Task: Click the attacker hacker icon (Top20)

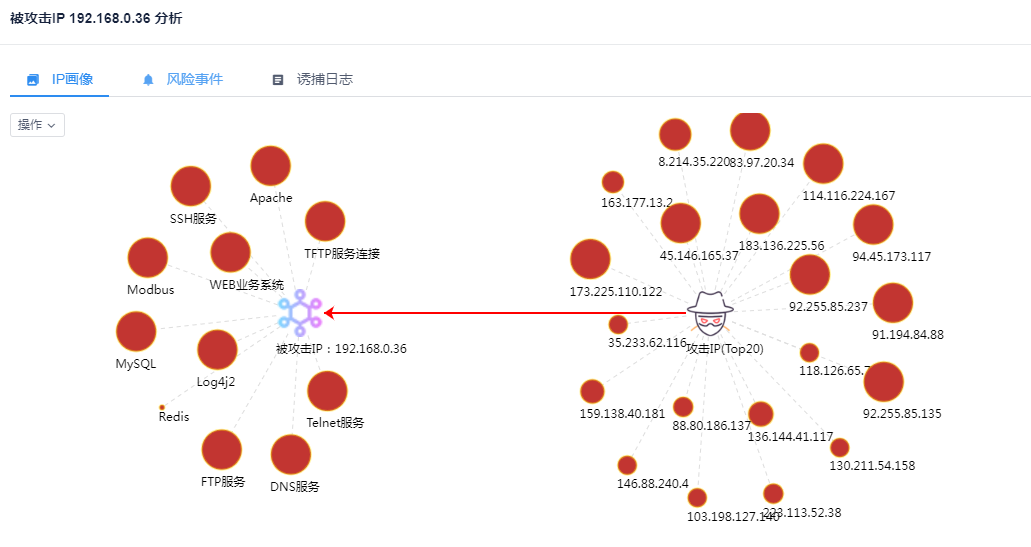Action: click(709, 314)
